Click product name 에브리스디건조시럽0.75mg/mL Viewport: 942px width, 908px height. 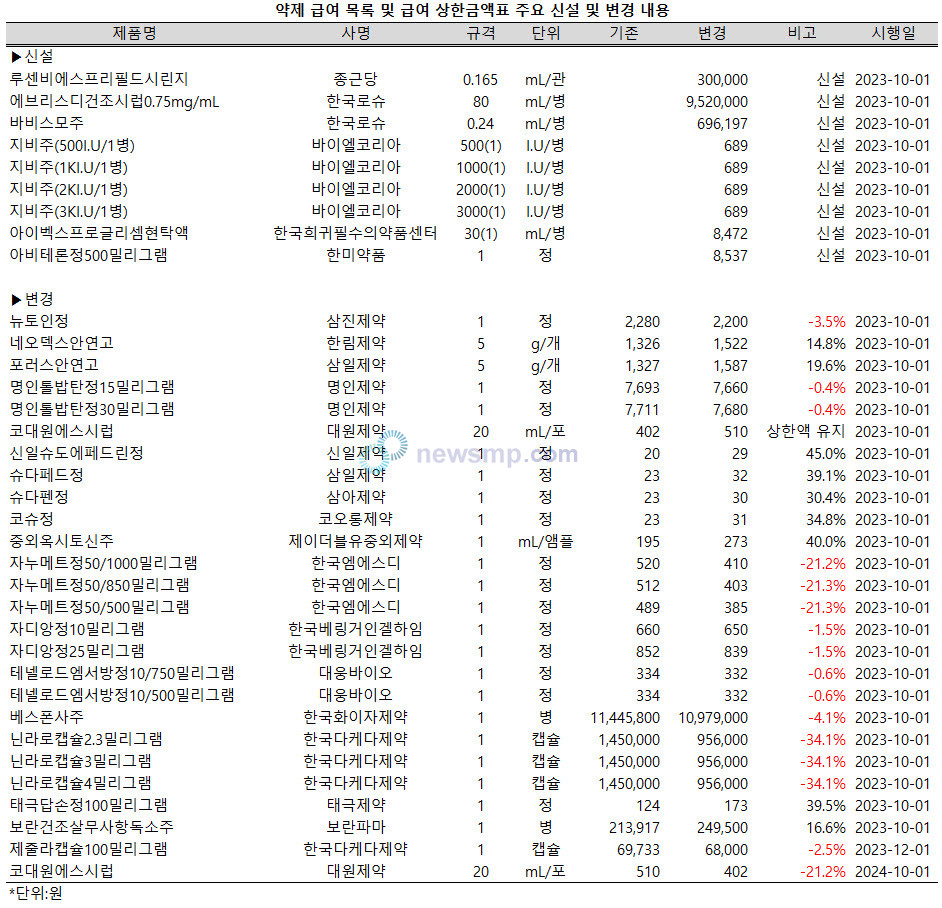114,102
